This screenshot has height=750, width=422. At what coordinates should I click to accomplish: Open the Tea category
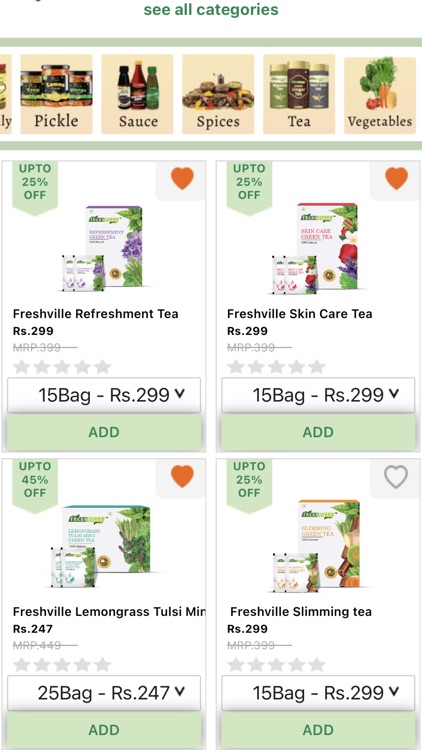299,94
